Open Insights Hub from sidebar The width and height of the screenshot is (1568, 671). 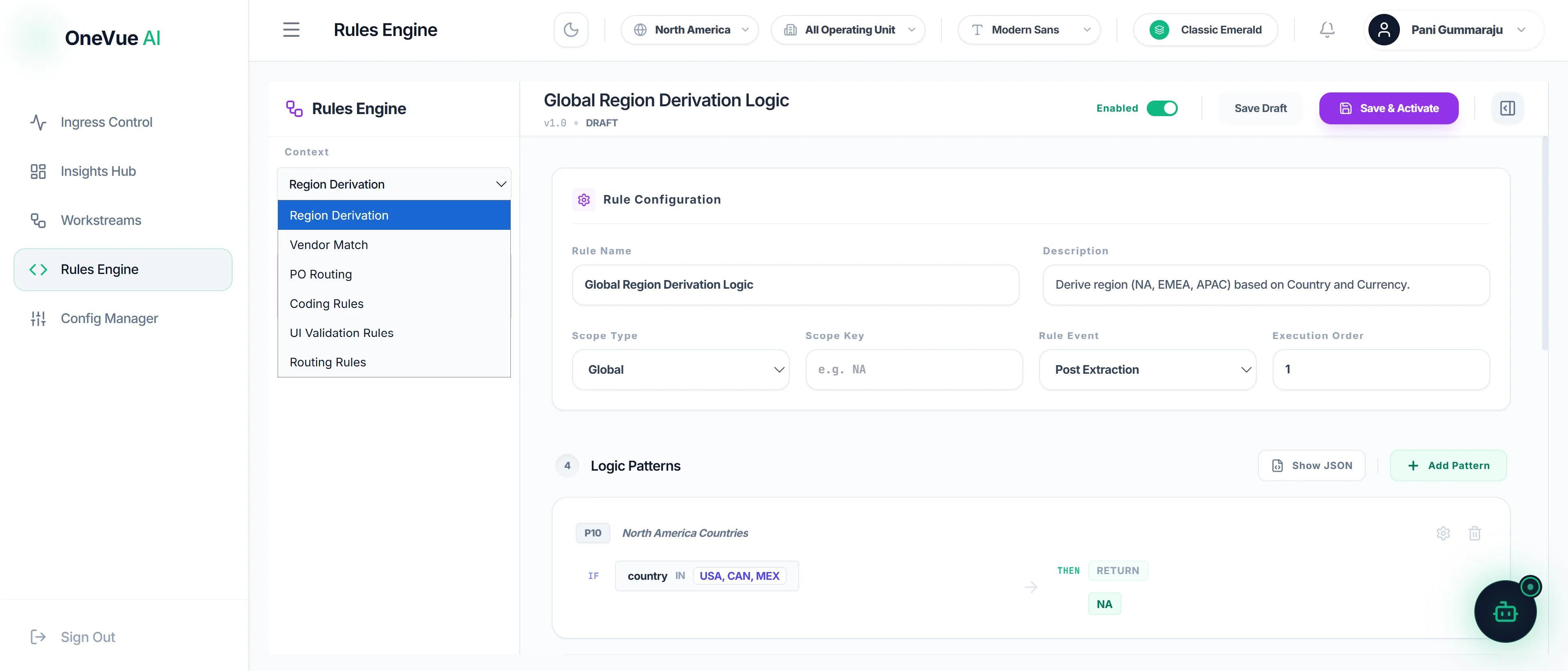point(123,172)
